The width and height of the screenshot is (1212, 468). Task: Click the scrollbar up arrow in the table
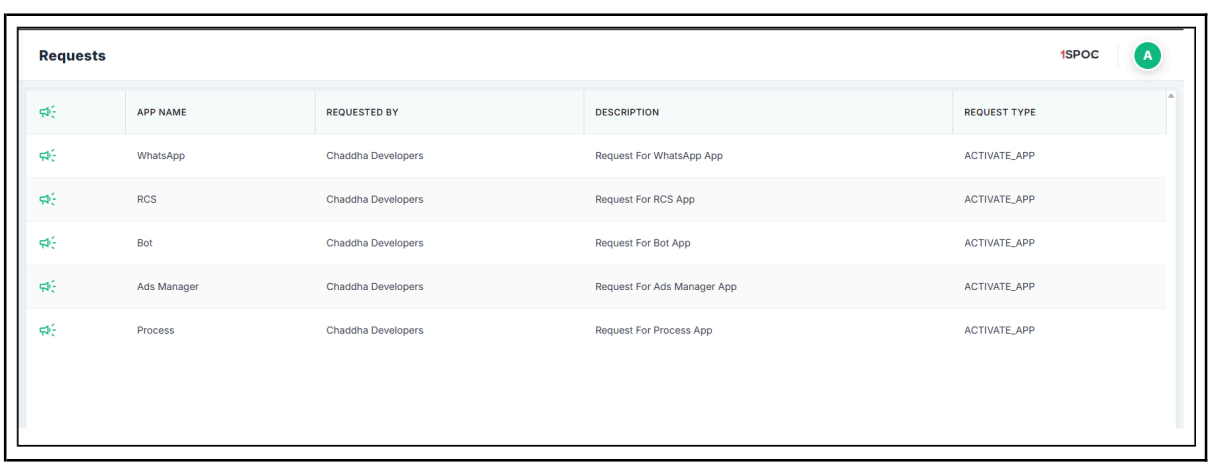pos(1171,96)
